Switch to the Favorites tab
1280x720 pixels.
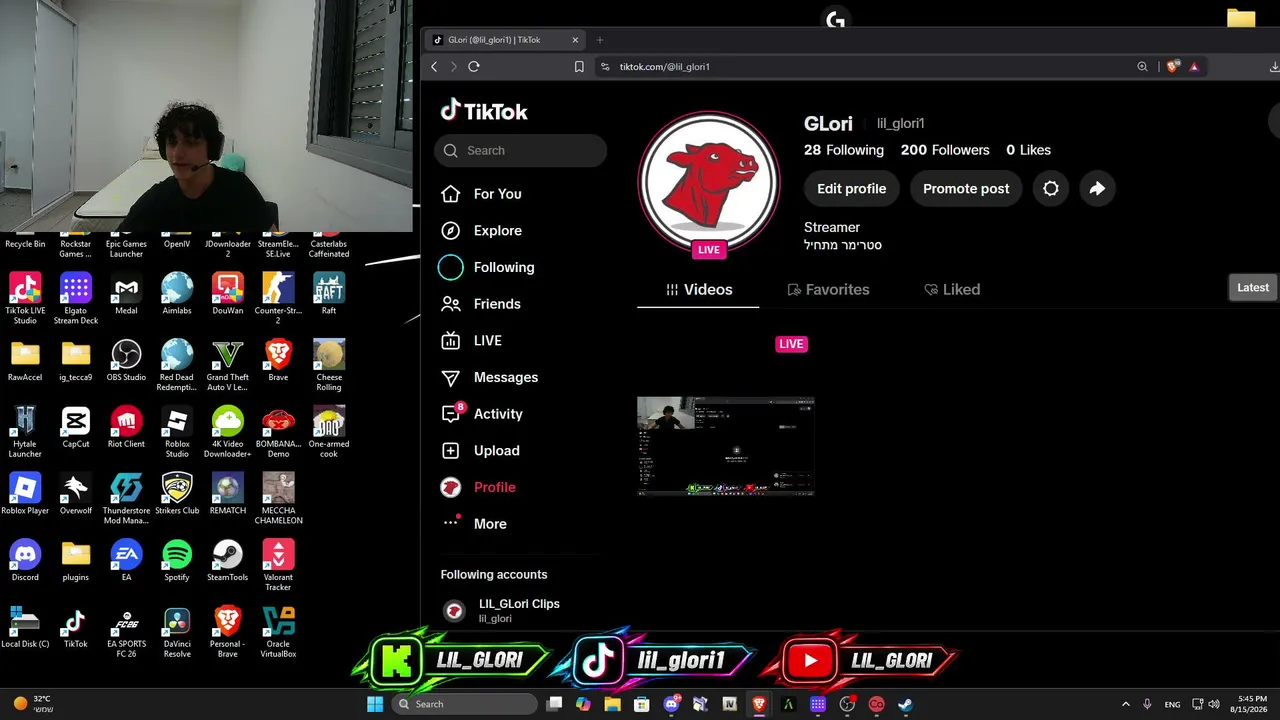tap(828, 290)
